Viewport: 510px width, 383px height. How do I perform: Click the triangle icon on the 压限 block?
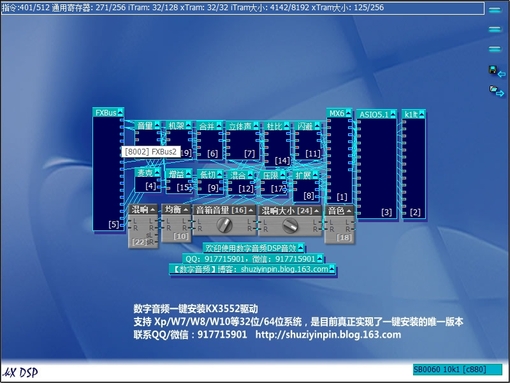tap(282, 175)
